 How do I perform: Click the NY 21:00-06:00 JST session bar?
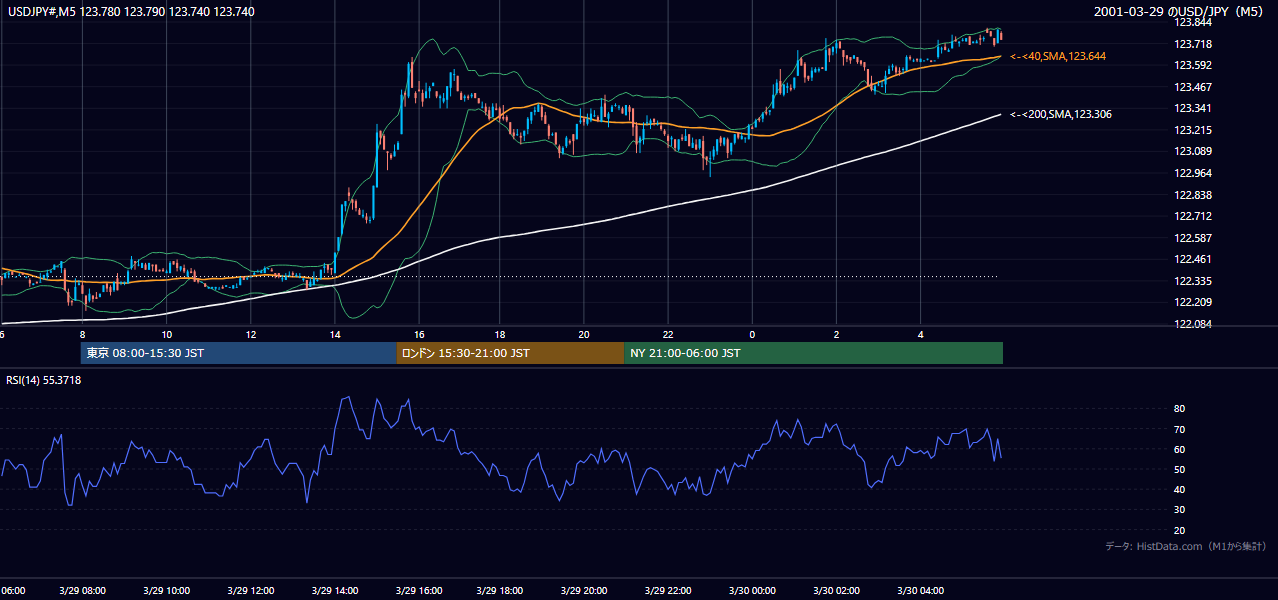tap(813, 353)
